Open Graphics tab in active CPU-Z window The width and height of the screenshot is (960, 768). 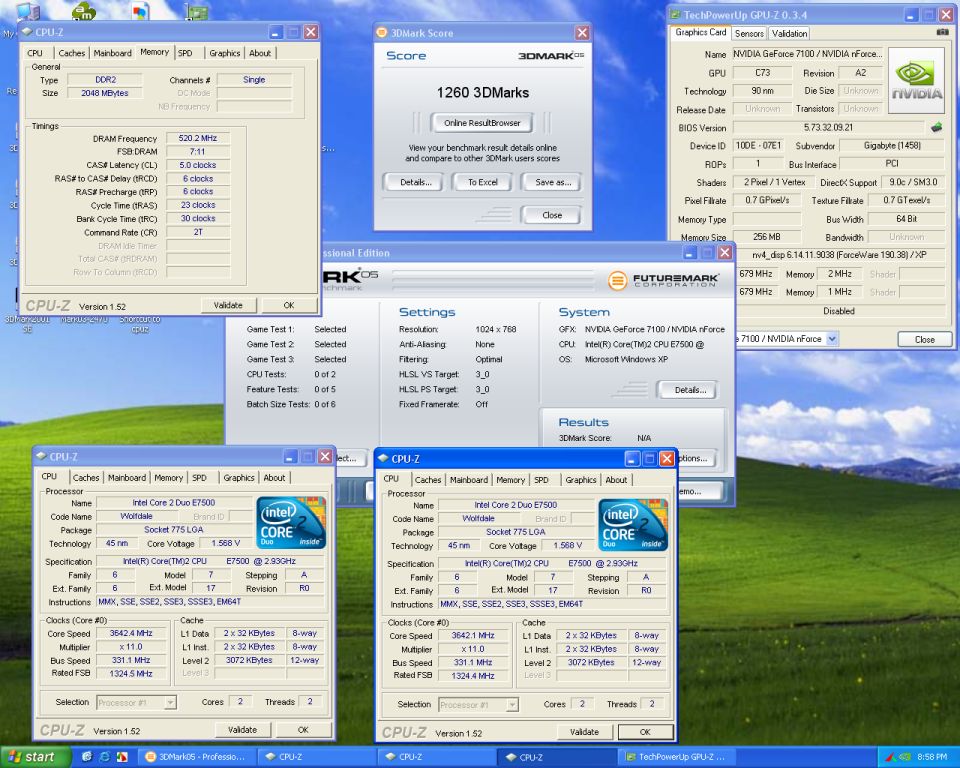(x=580, y=480)
